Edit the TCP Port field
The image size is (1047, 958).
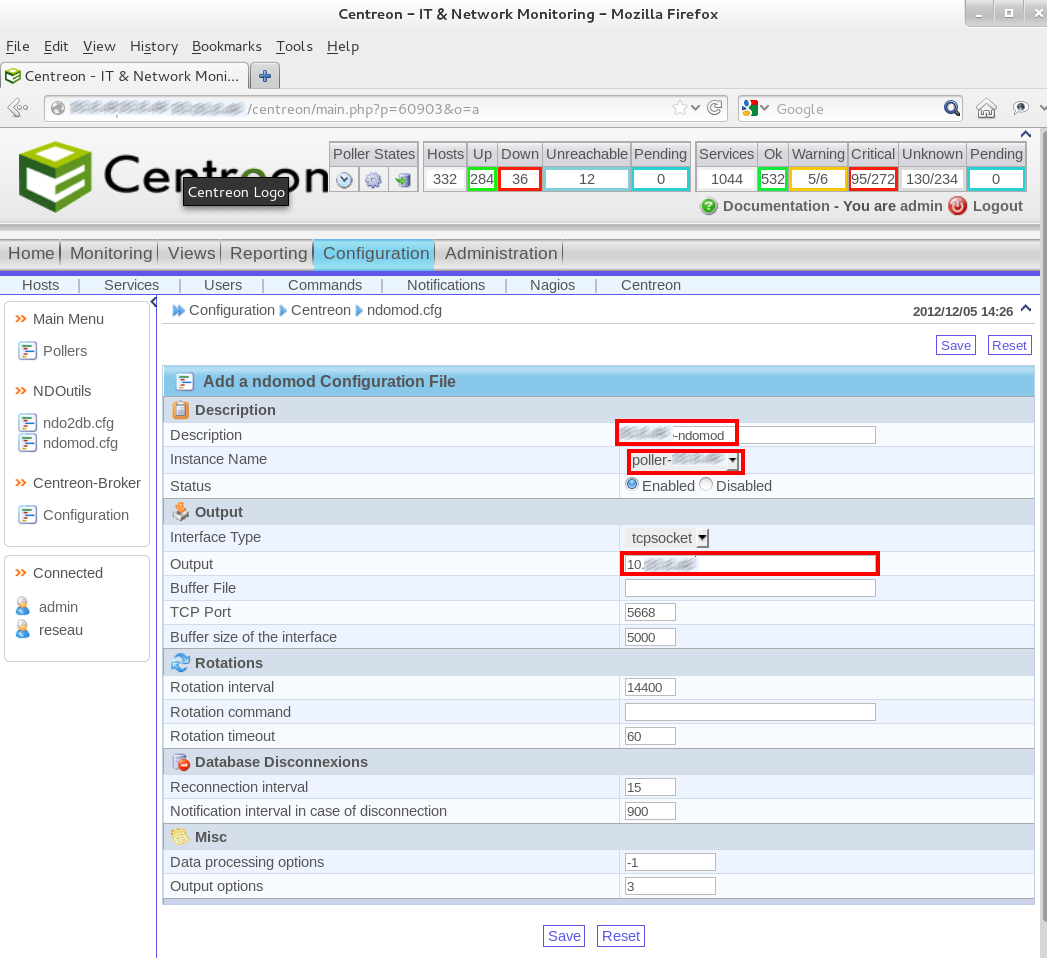(650, 612)
